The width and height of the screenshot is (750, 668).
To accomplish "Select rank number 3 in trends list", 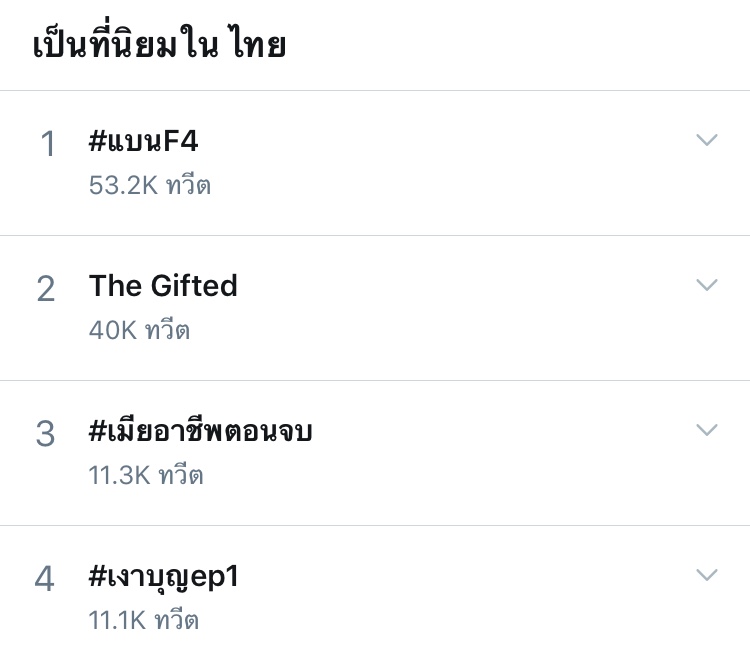I will [46, 434].
